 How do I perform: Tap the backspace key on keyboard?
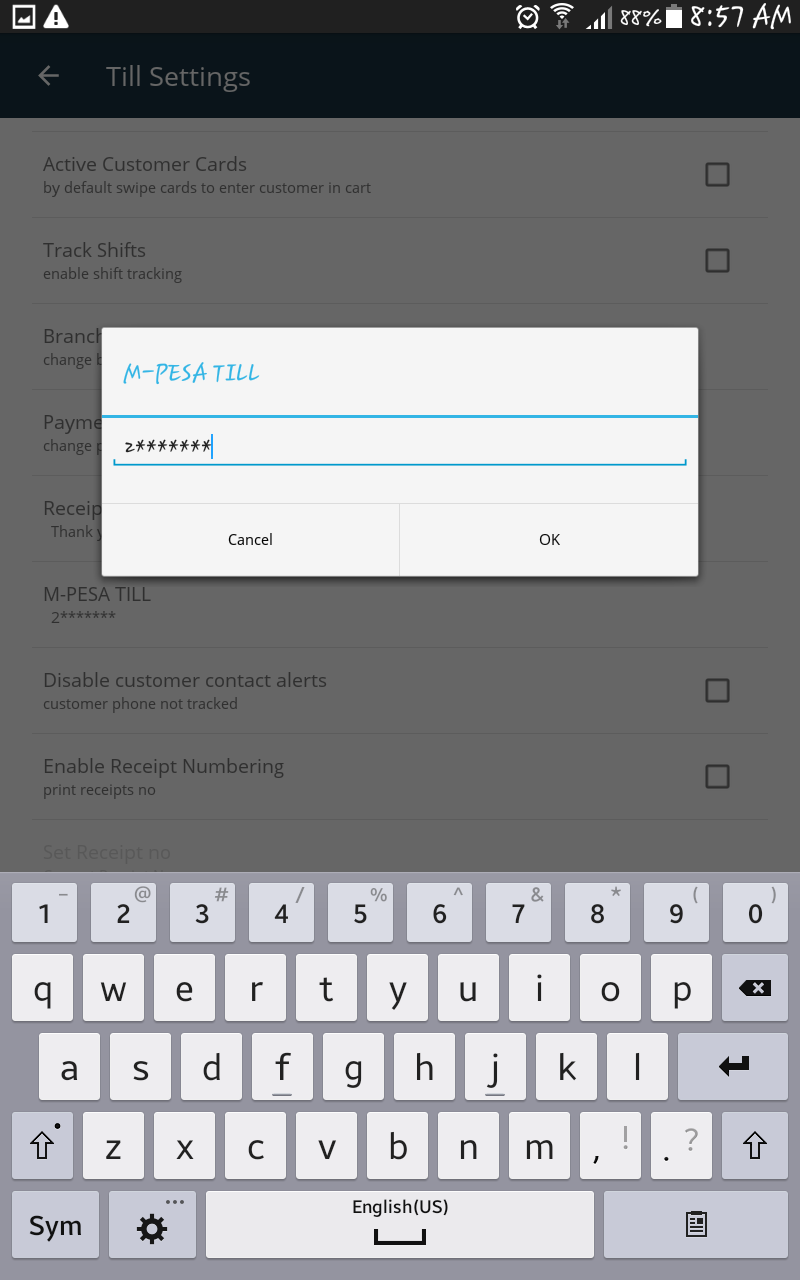pos(755,988)
